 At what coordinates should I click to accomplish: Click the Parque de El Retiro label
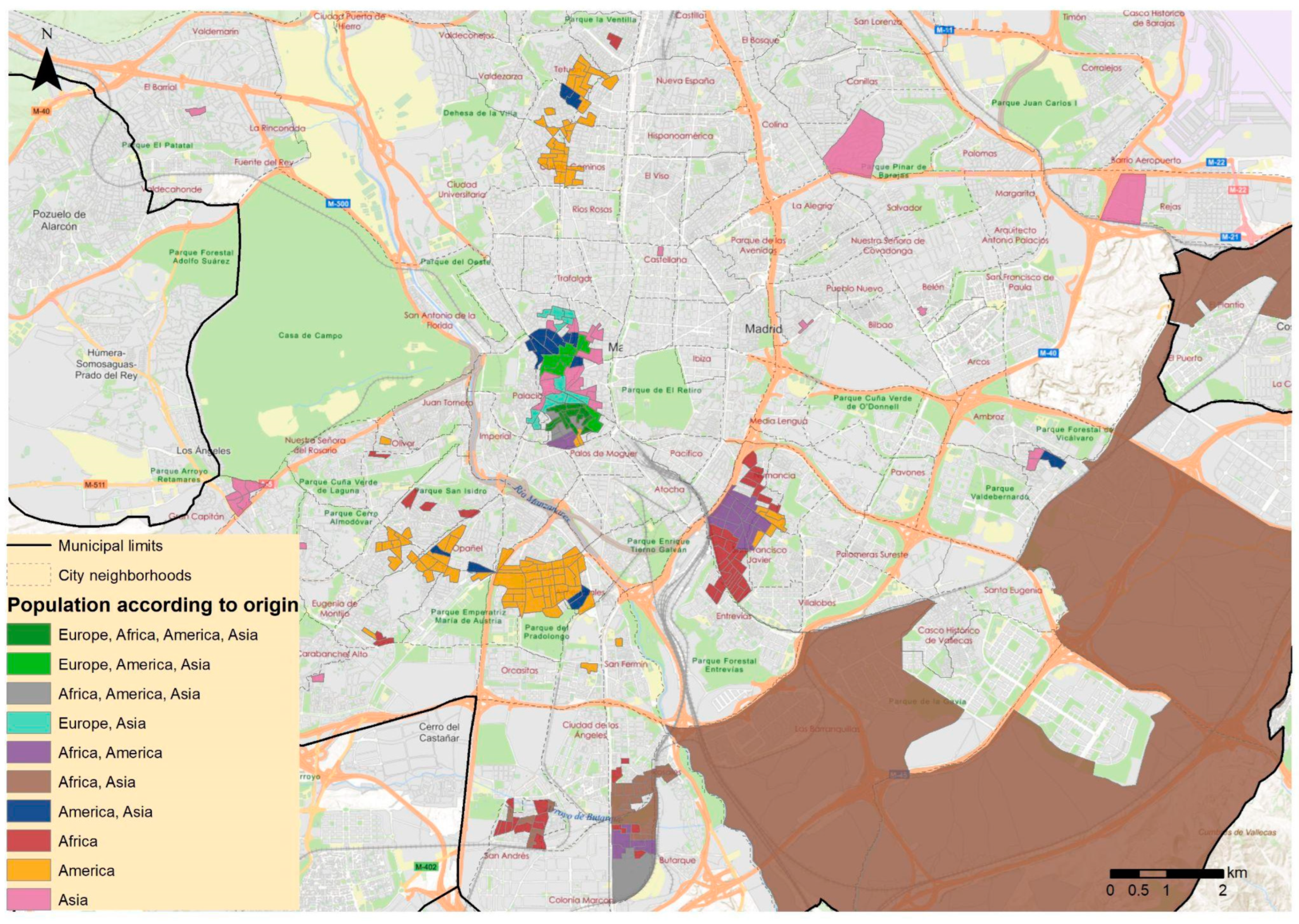[x=661, y=390]
